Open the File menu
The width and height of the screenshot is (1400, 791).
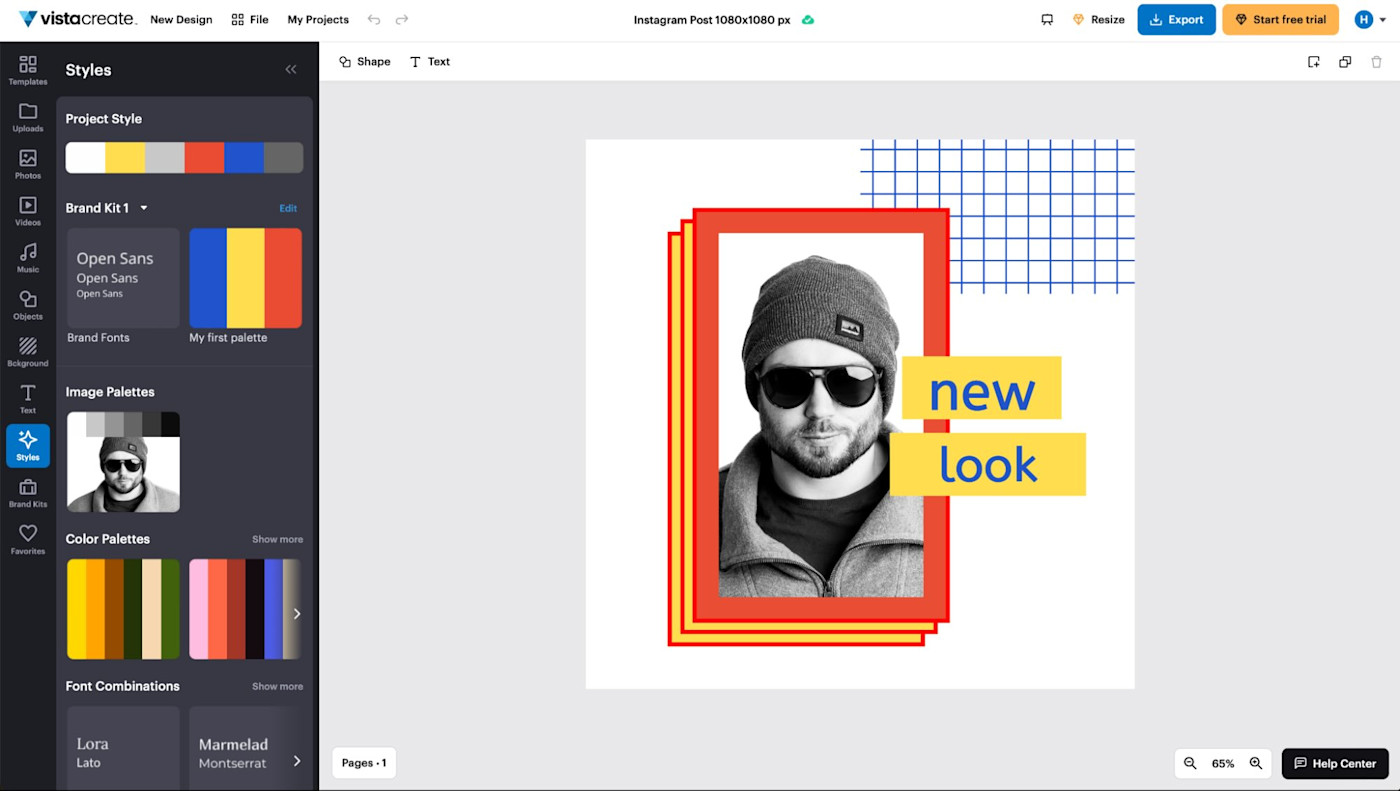(x=250, y=20)
